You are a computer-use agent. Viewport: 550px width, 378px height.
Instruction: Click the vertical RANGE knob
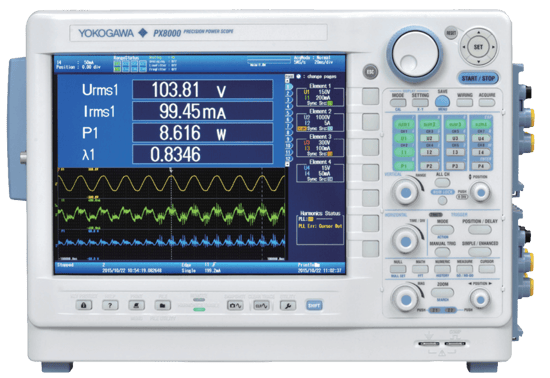point(406,192)
